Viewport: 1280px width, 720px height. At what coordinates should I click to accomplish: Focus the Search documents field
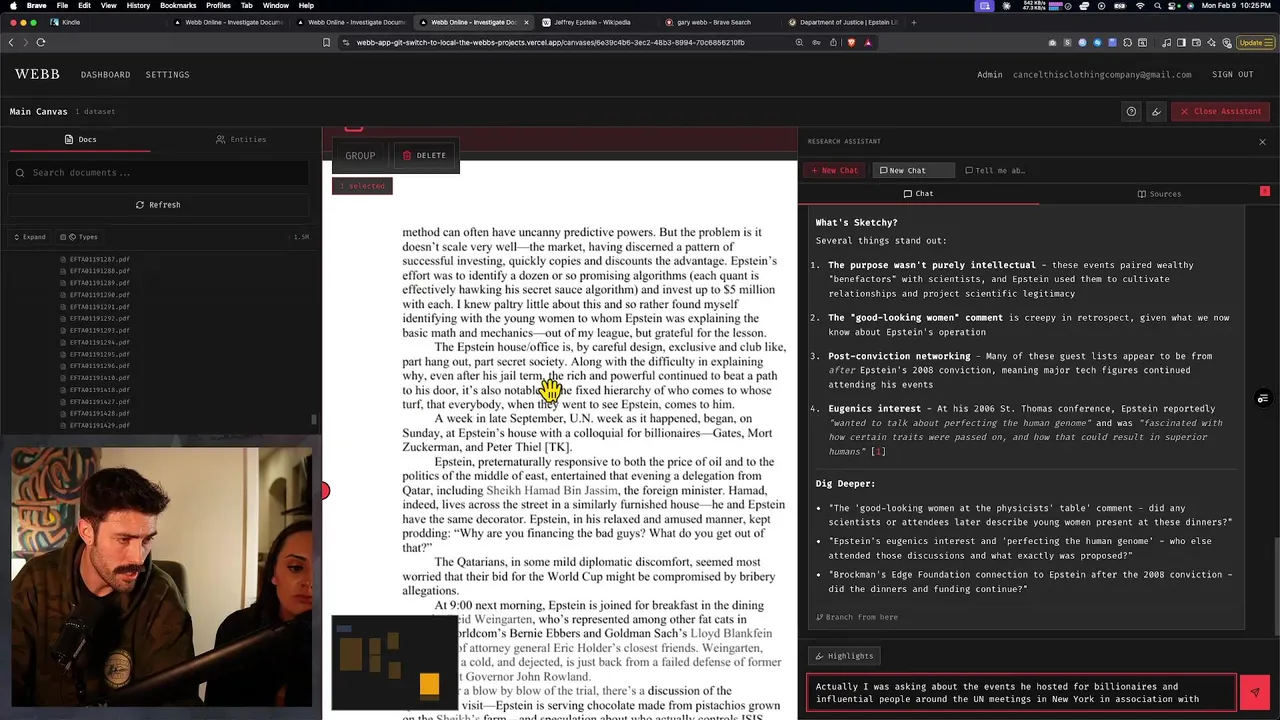coord(160,173)
